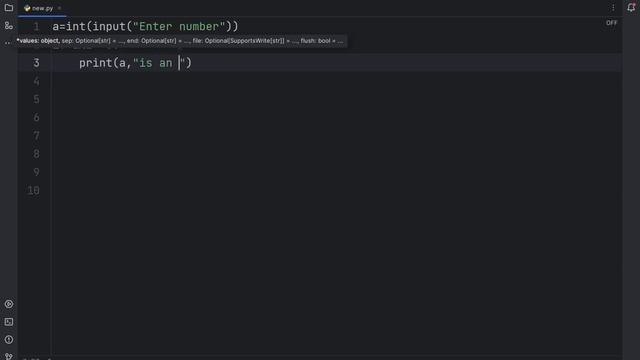
Task: Click line number 3 in the gutter
Action: (x=36, y=63)
